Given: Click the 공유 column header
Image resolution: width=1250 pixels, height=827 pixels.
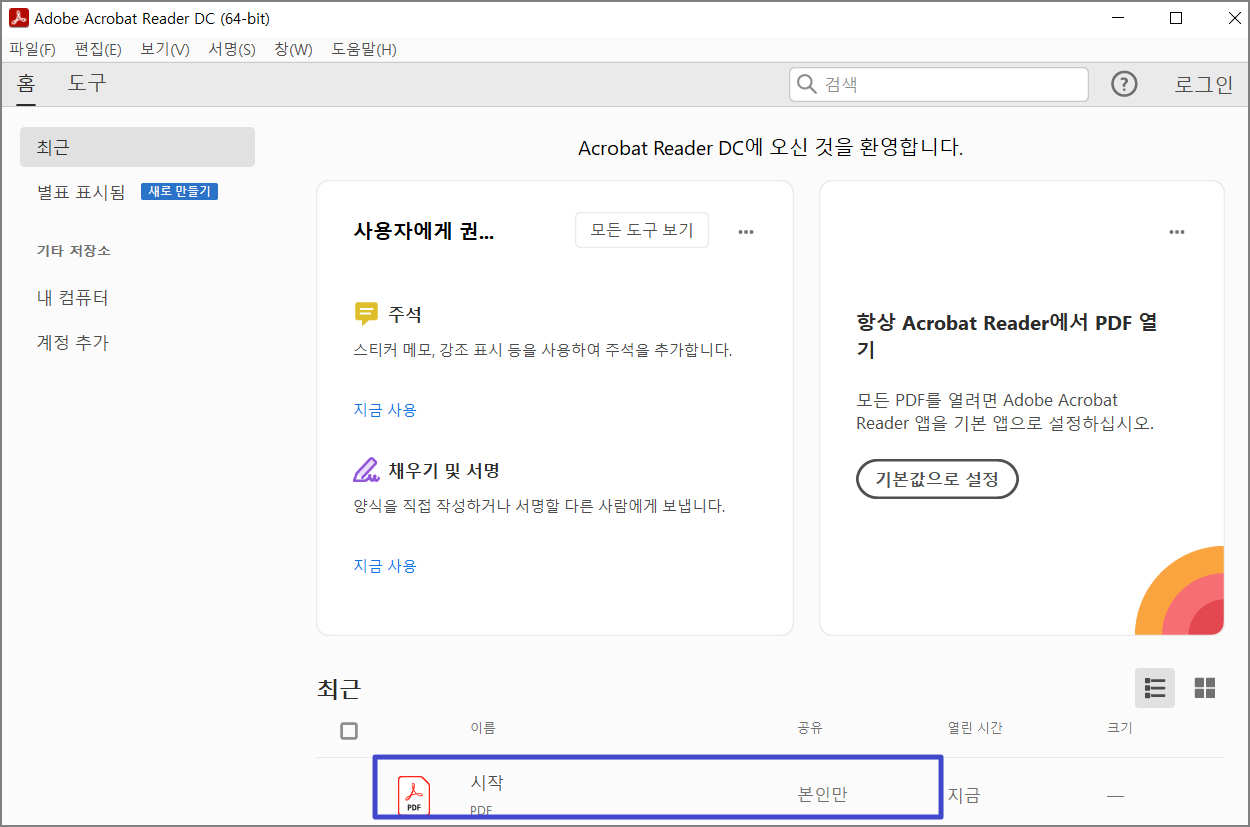Looking at the screenshot, I should point(810,728).
